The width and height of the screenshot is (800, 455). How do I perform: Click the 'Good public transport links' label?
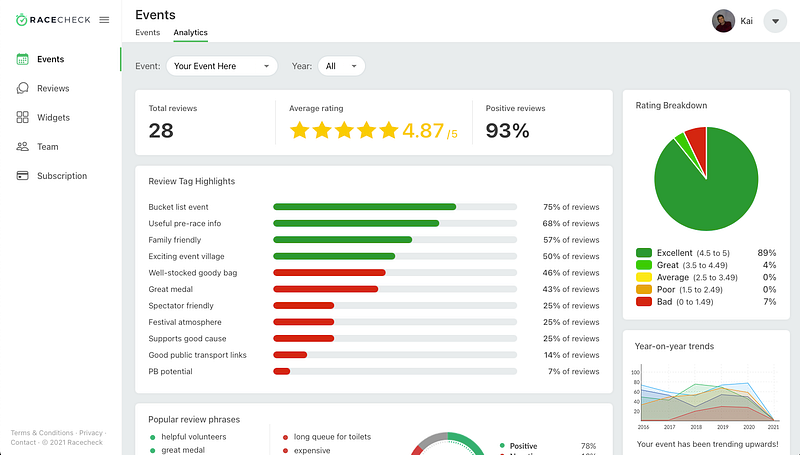197,355
